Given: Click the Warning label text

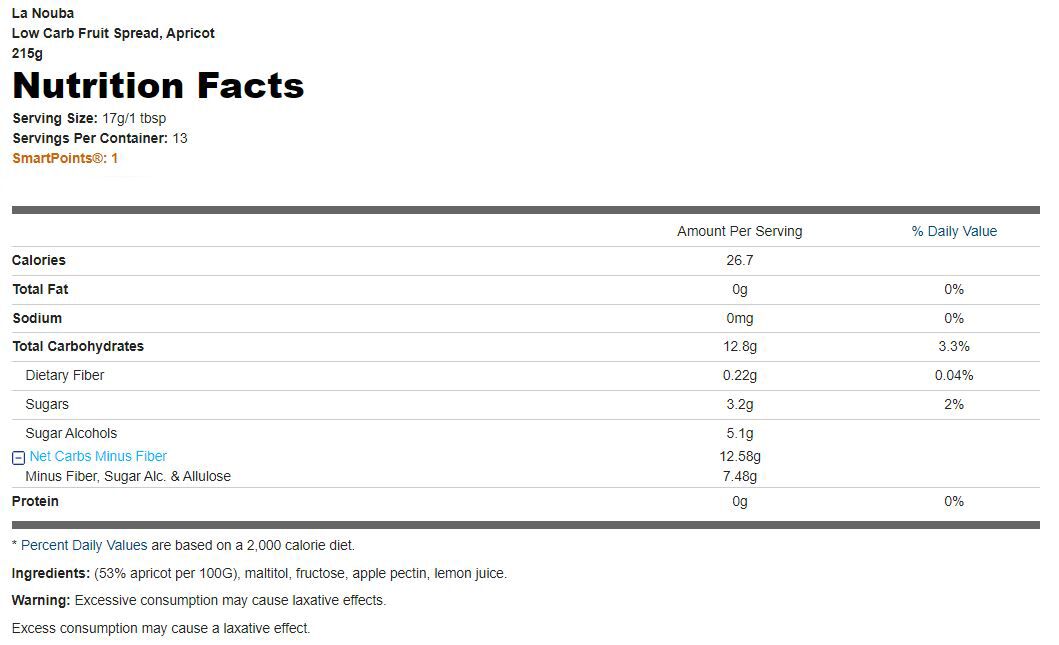Looking at the screenshot, I should point(41,600).
